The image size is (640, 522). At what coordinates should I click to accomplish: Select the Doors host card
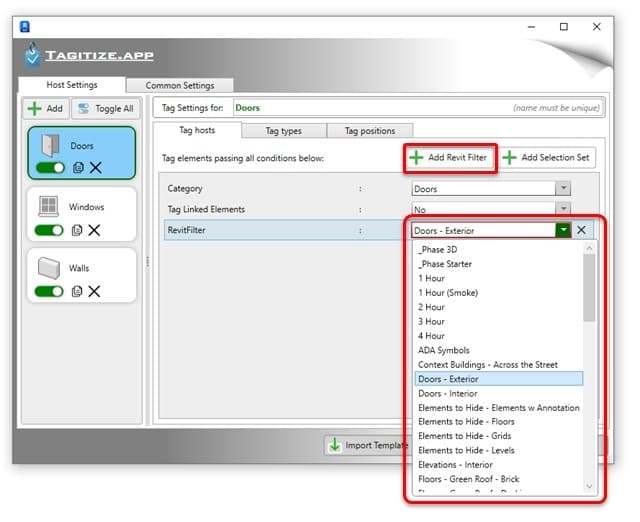[x=82, y=153]
